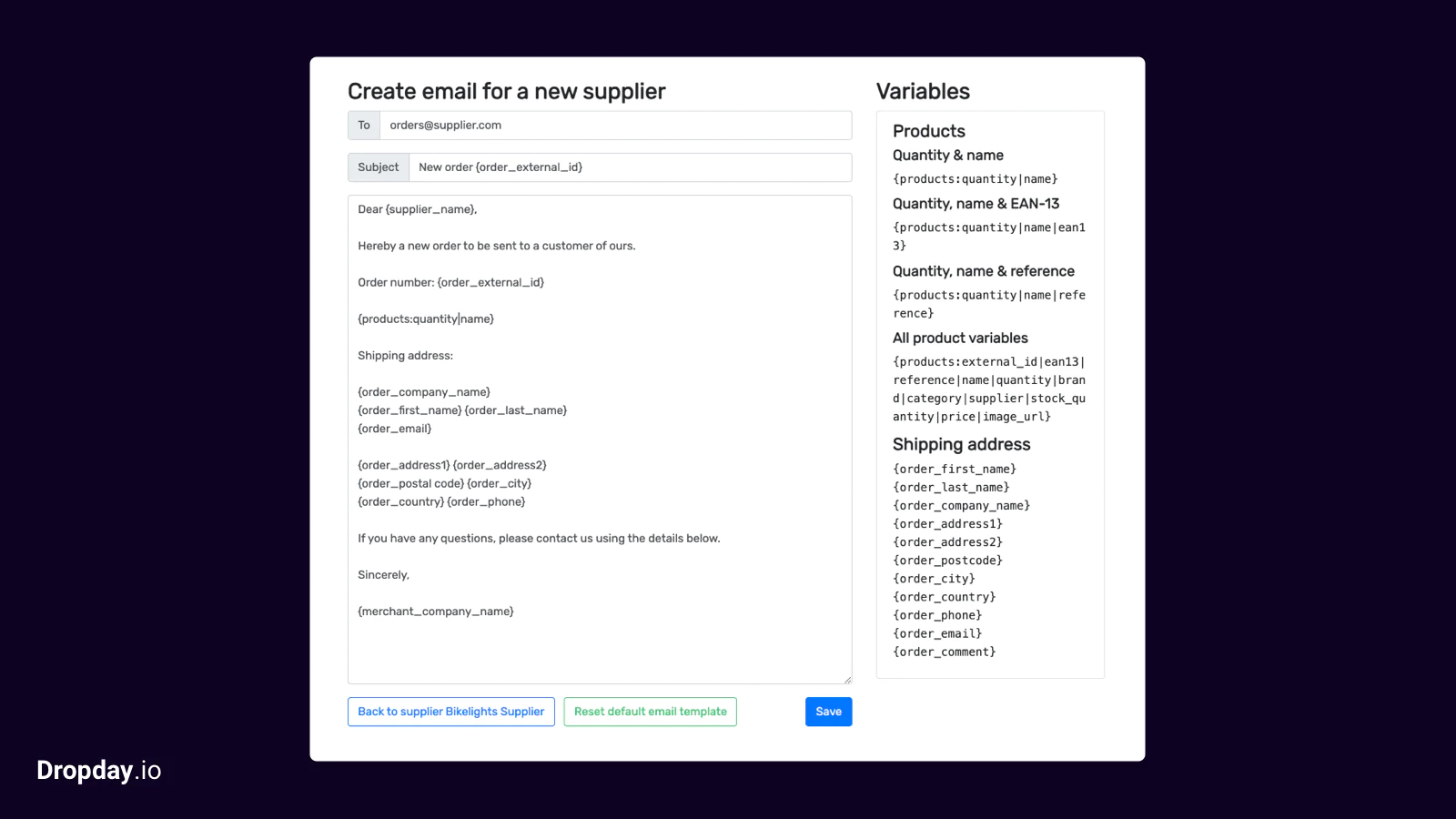Viewport: 1456px width, 819px height.
Task: Click {order_last_name} in the Variables panel
Action: pos(951,488)
